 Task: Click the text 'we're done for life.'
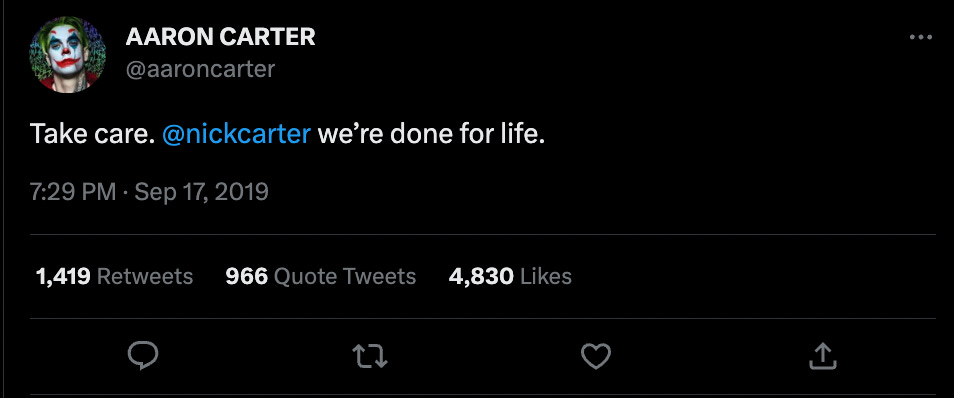pos(431,134)
